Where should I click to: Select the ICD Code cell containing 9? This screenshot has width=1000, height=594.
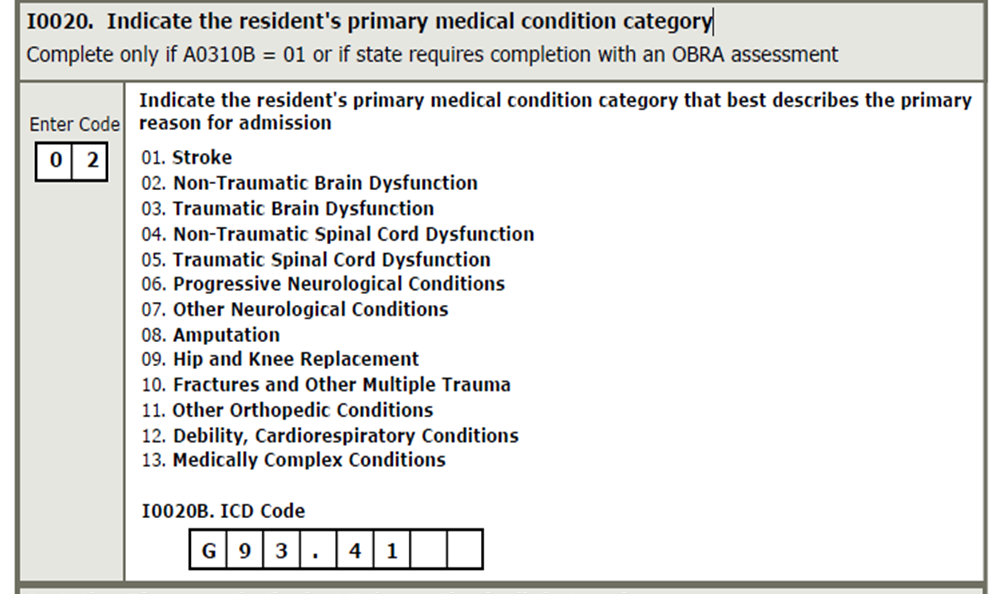click(245, 549)
